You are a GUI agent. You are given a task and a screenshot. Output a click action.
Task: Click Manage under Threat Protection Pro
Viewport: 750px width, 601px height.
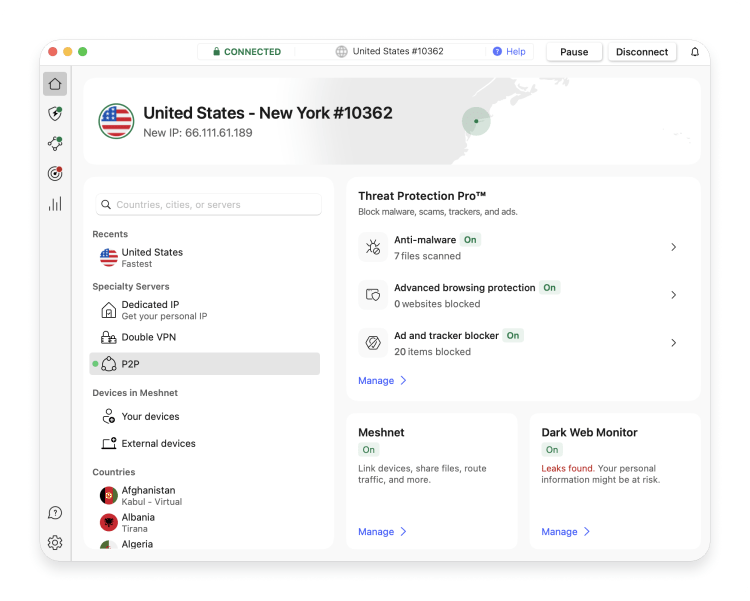point(382,380)
